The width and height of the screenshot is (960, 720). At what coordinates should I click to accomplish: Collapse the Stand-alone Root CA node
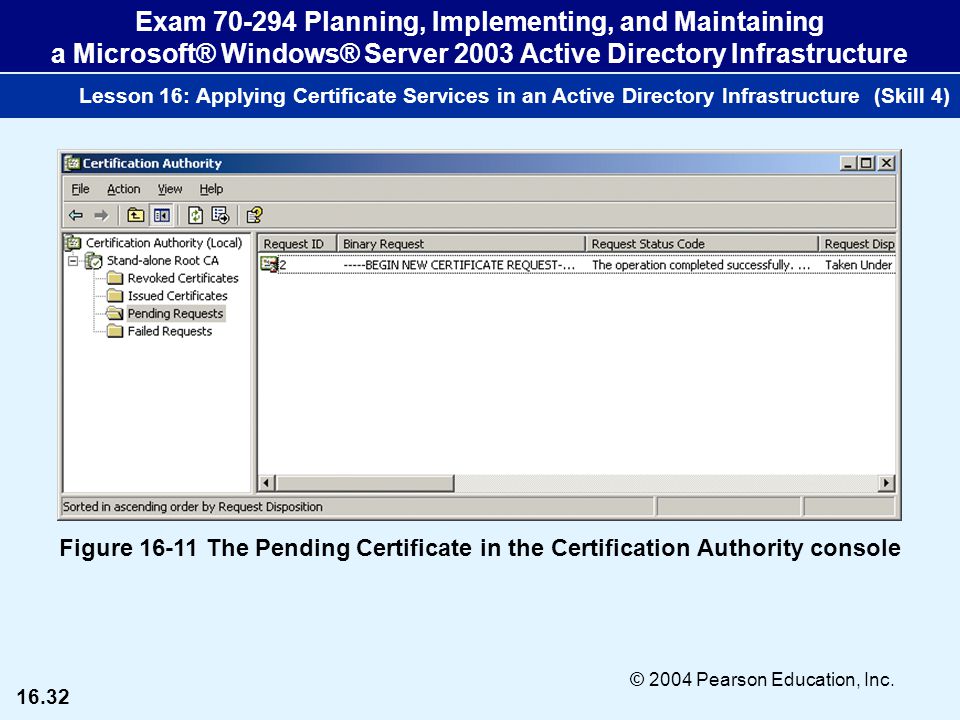73,261
